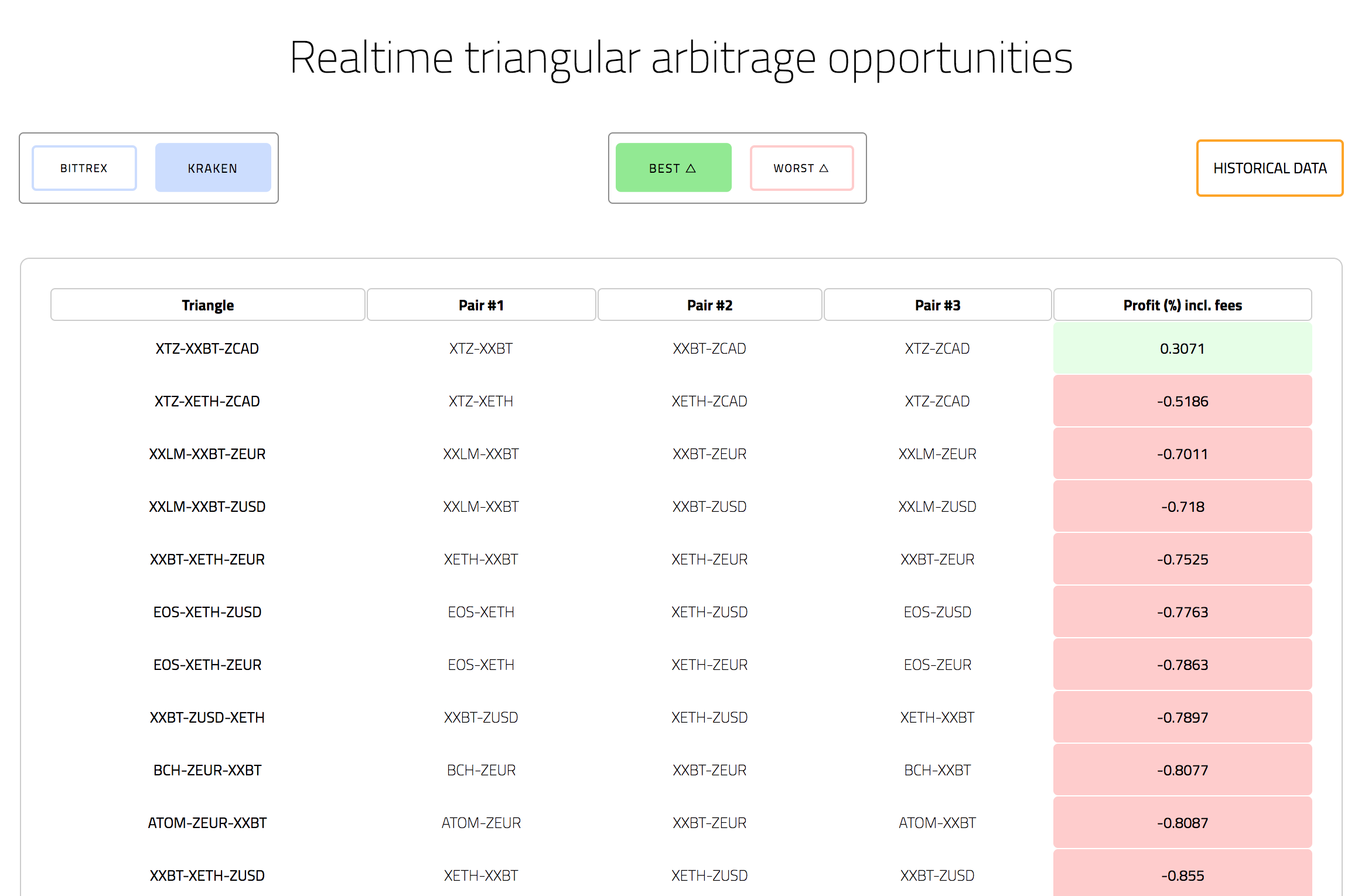Click the page title heading
Screen dimensions: 1365x896
tap(681, 58)
